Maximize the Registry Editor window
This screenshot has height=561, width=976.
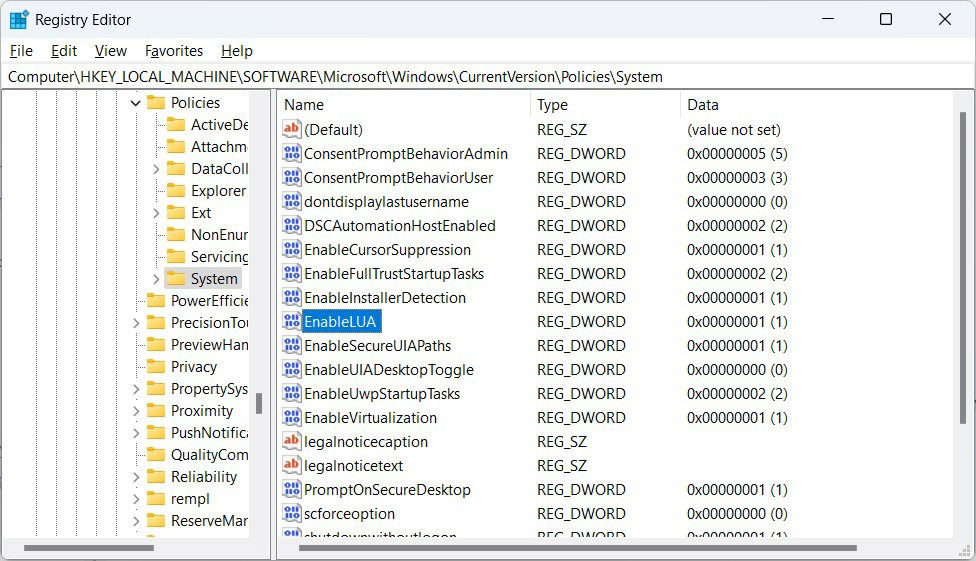pos(886,19)
